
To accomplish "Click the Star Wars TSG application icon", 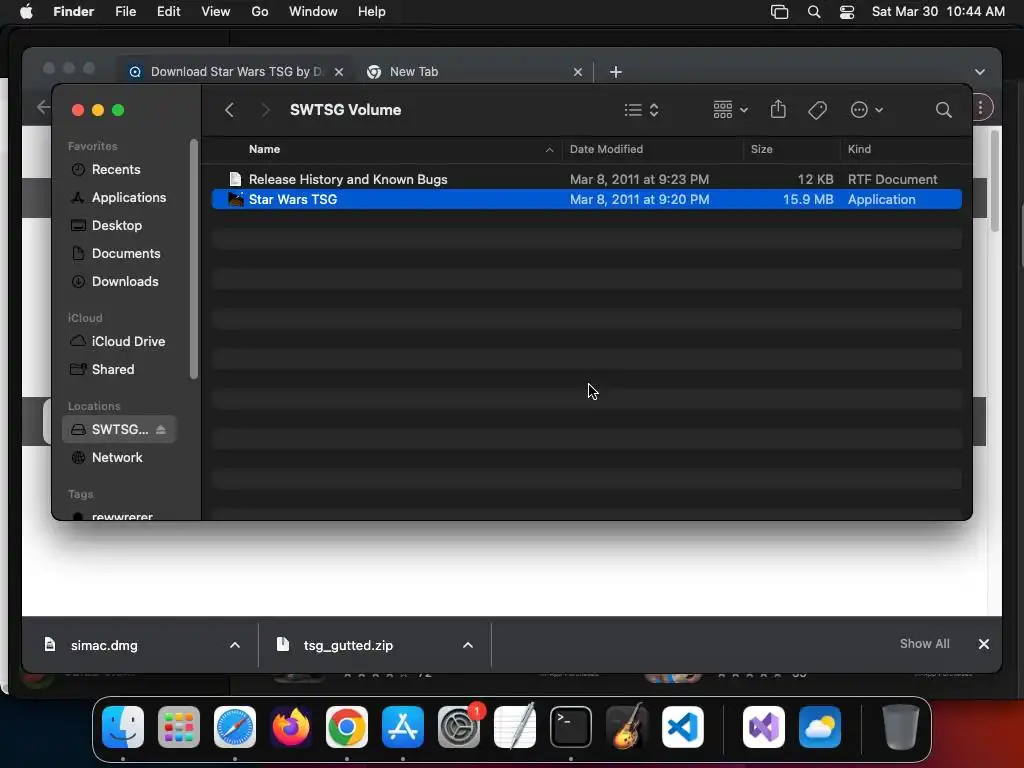I will [x=235, y=199].
